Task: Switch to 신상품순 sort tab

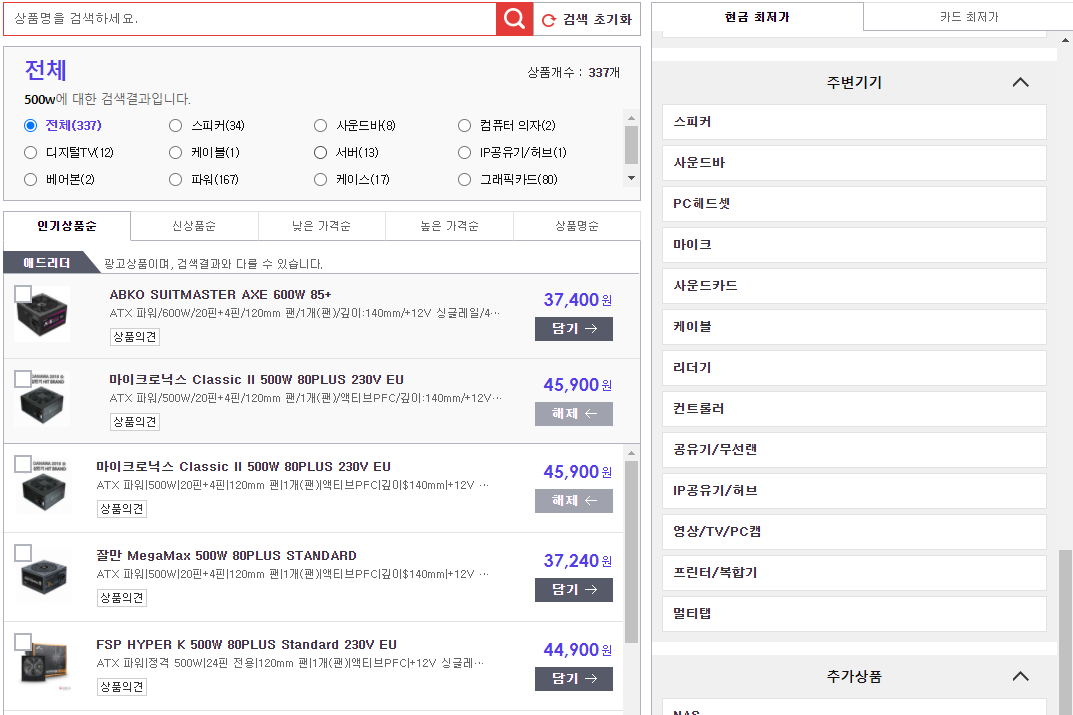Action: [194, 226]
